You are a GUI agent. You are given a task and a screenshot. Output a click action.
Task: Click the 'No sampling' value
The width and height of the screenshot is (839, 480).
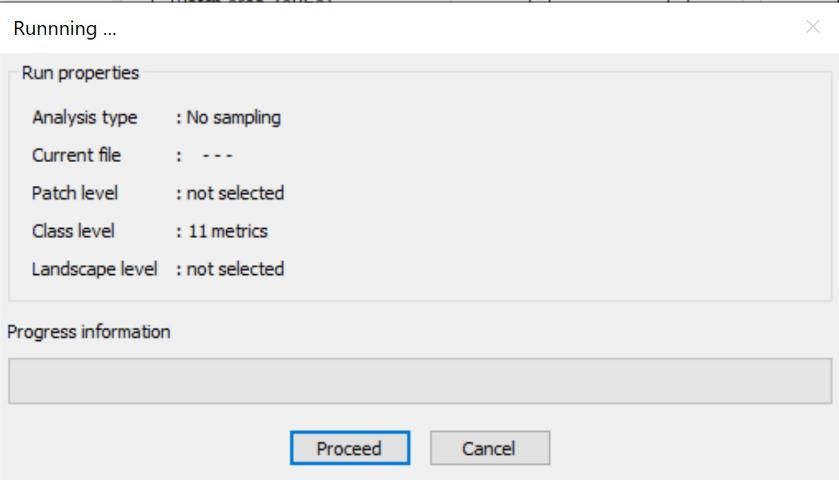[x=233, y=117]
